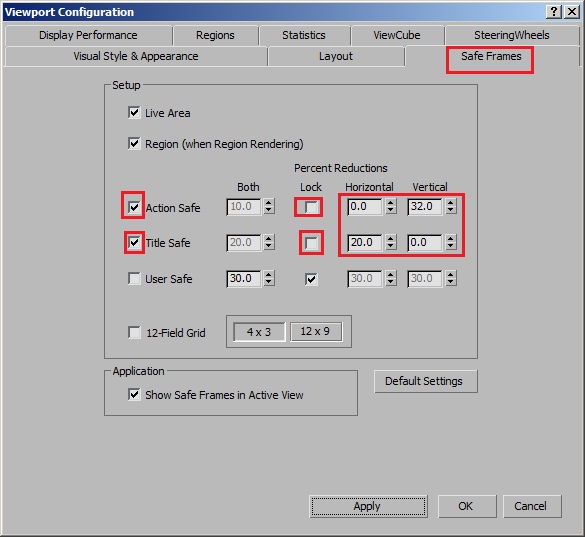Viewport: 585px width, 537px height.
Task: Enable the User Safe checkbox
Action: click(134, 279)
